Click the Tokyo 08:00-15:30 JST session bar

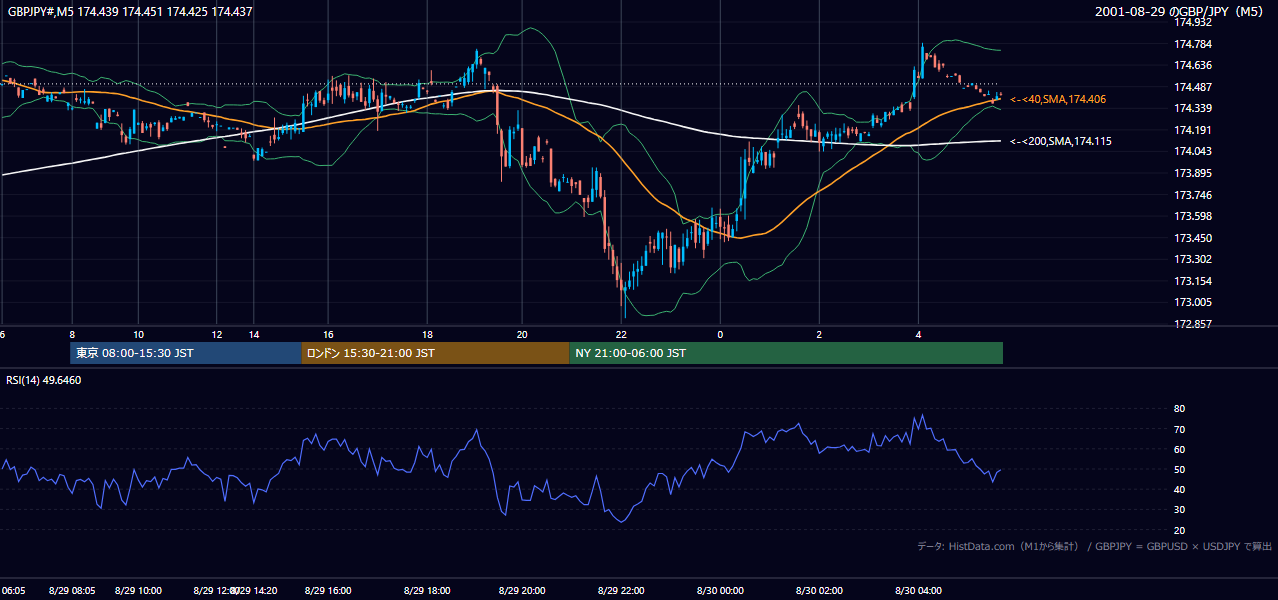pos(186,353)
